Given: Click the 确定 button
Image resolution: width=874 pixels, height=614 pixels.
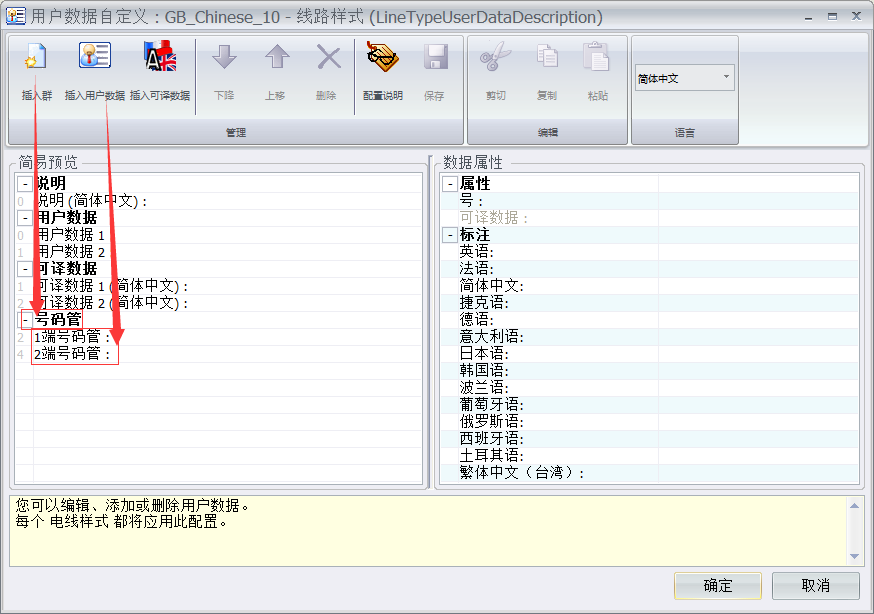Looking at the screenshot, I should (x=717, y=585).
